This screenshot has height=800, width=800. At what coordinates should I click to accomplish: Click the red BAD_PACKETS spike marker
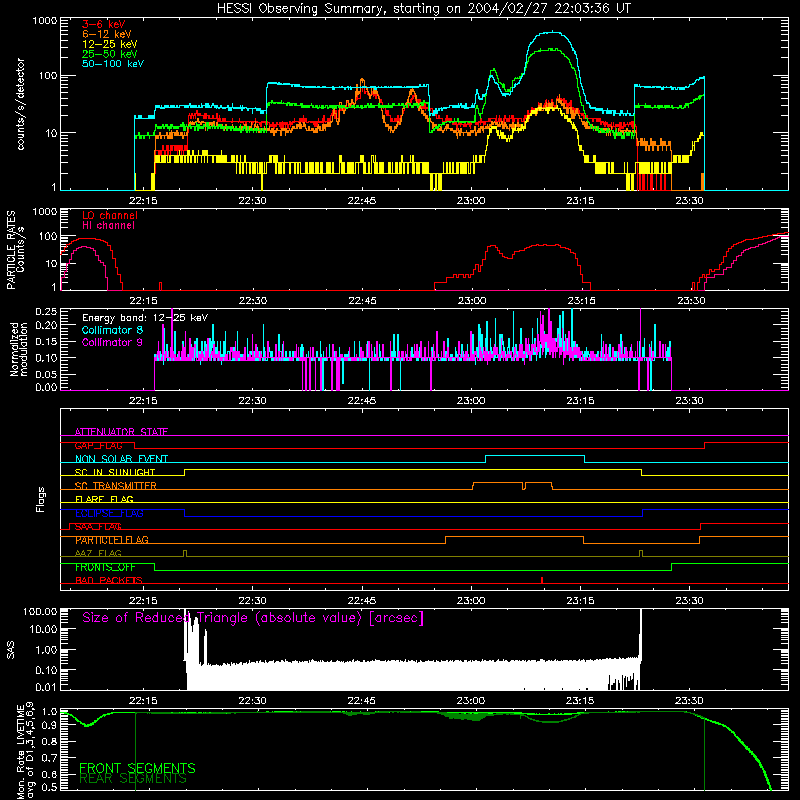tap(542, 580)
